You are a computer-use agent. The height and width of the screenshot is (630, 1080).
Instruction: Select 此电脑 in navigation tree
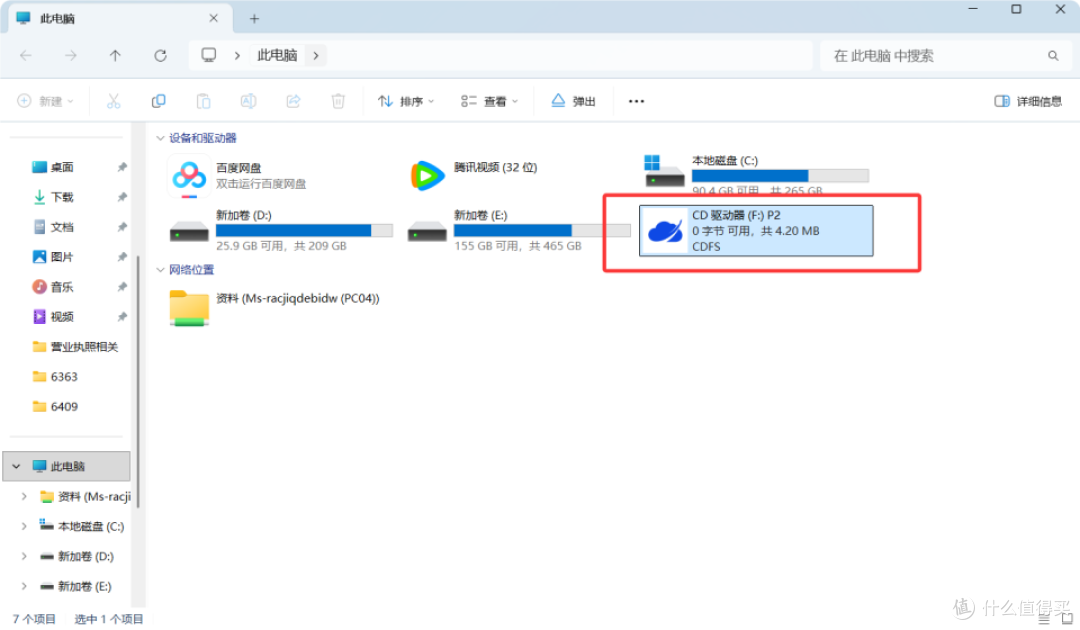coord(67,466)
